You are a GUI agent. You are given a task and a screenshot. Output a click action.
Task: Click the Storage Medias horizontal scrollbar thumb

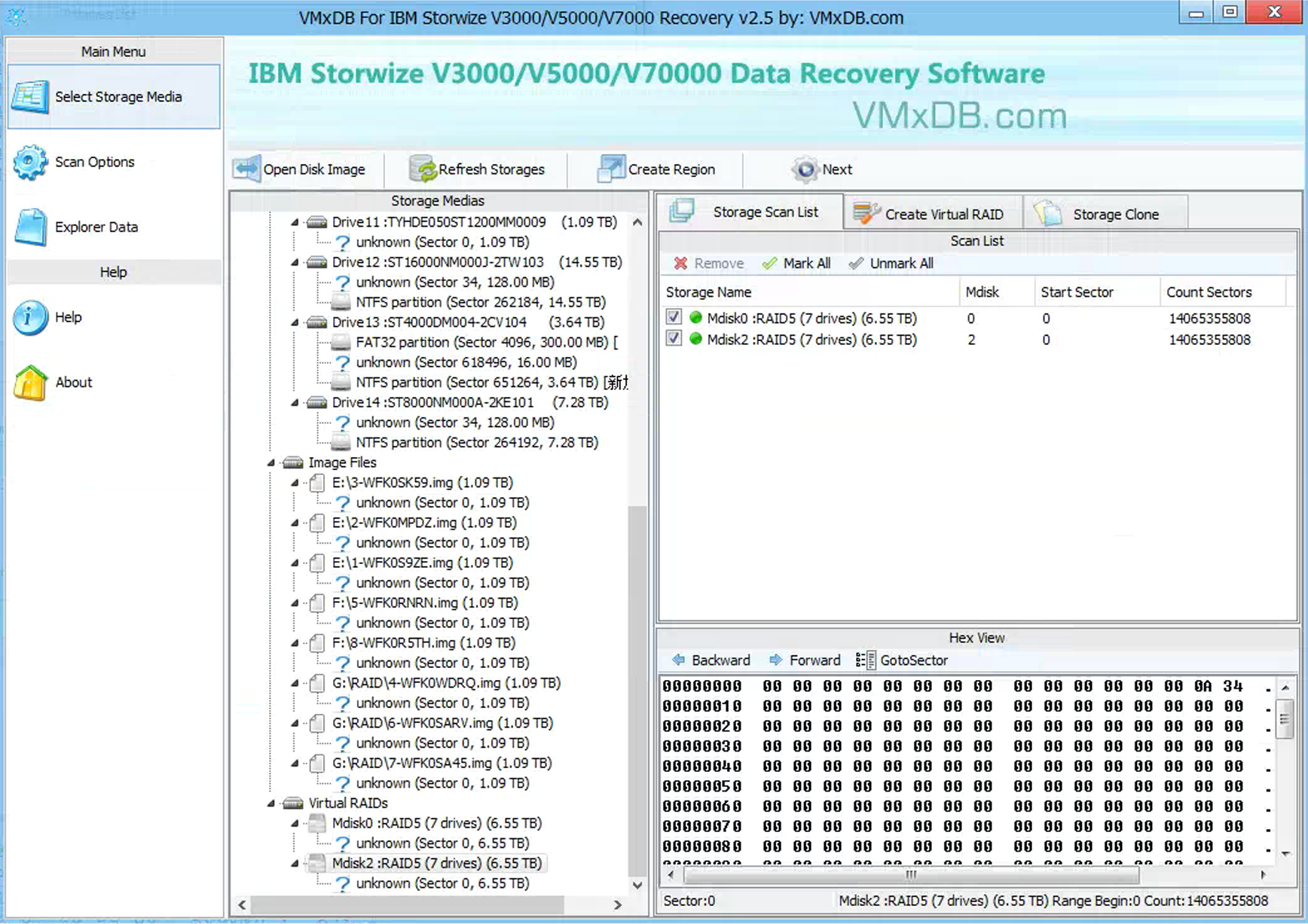(x=407, y=904)
